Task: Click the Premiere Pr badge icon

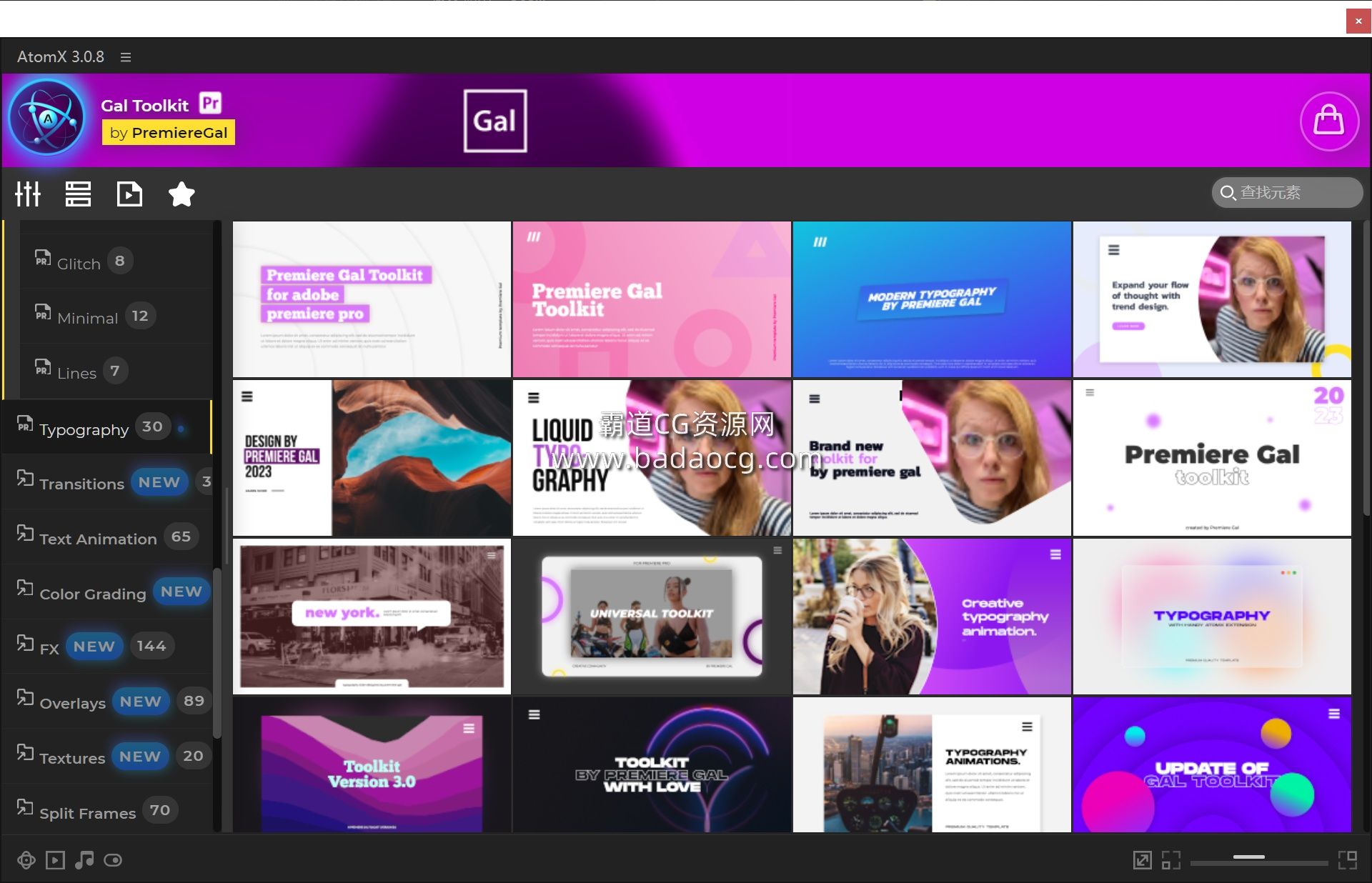Action: point(210,103)
